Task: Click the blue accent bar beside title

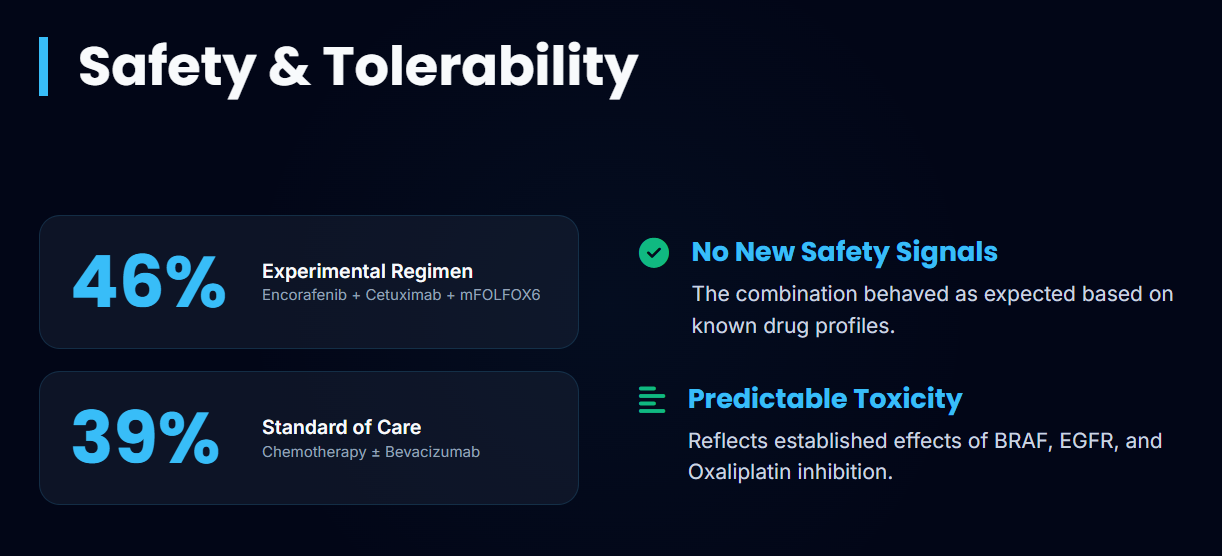Action: tap(43, 66)
